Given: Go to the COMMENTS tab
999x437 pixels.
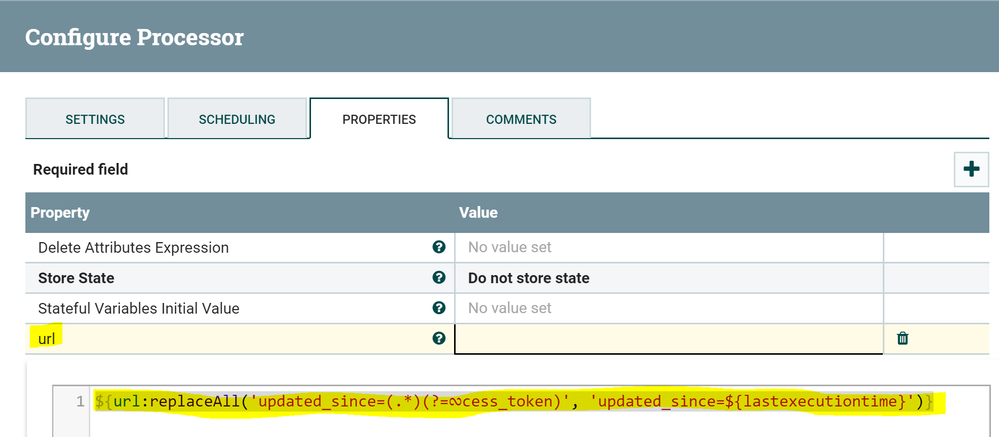Looking at the screenshot, I should pos(521,119).
